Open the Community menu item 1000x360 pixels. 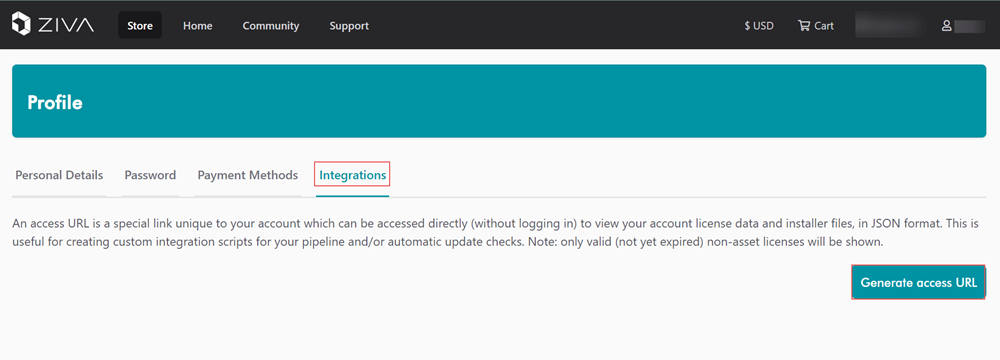pyautogui.click(x=270, y=26)
